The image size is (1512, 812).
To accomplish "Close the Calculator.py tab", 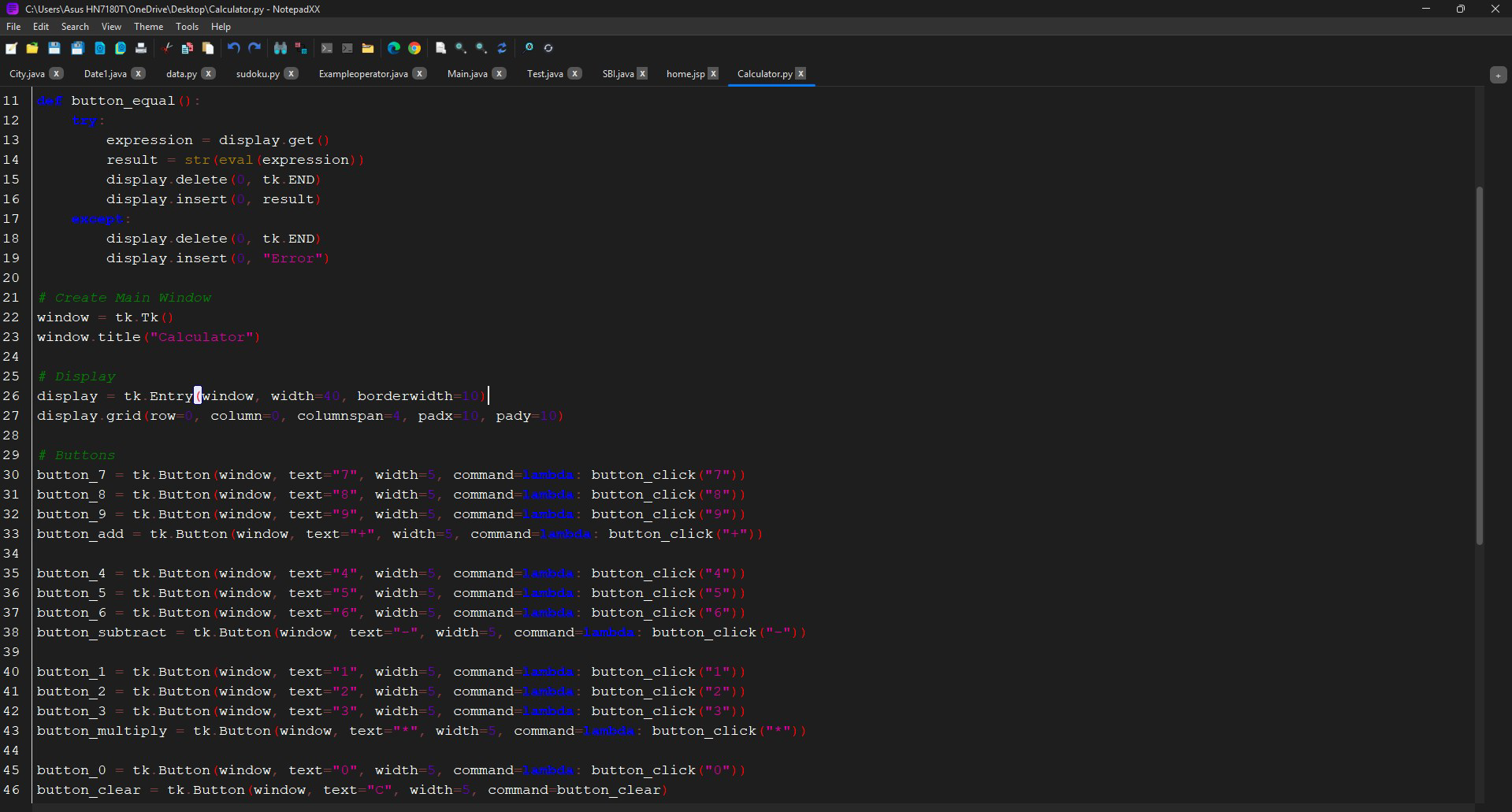I will 801,73.
